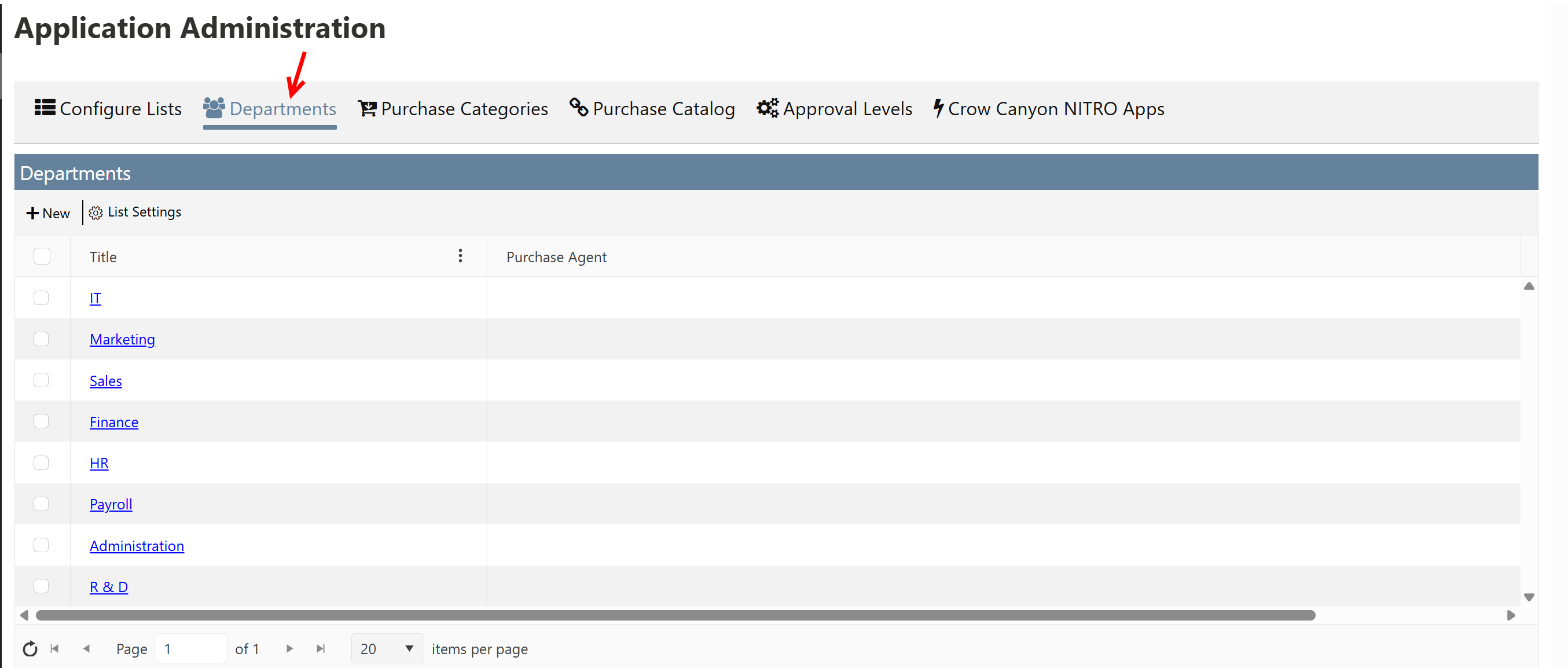Go to first page arrow icon
Screen dimensions: 1568x668
pos(55,649)
